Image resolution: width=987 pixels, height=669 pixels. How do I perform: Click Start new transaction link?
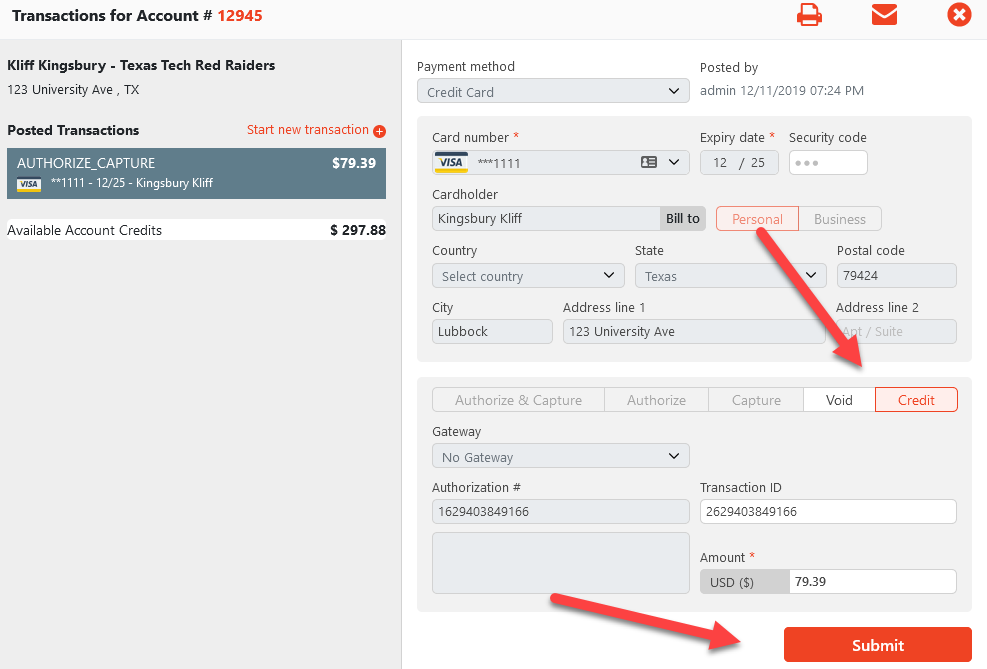click(308, 130)
